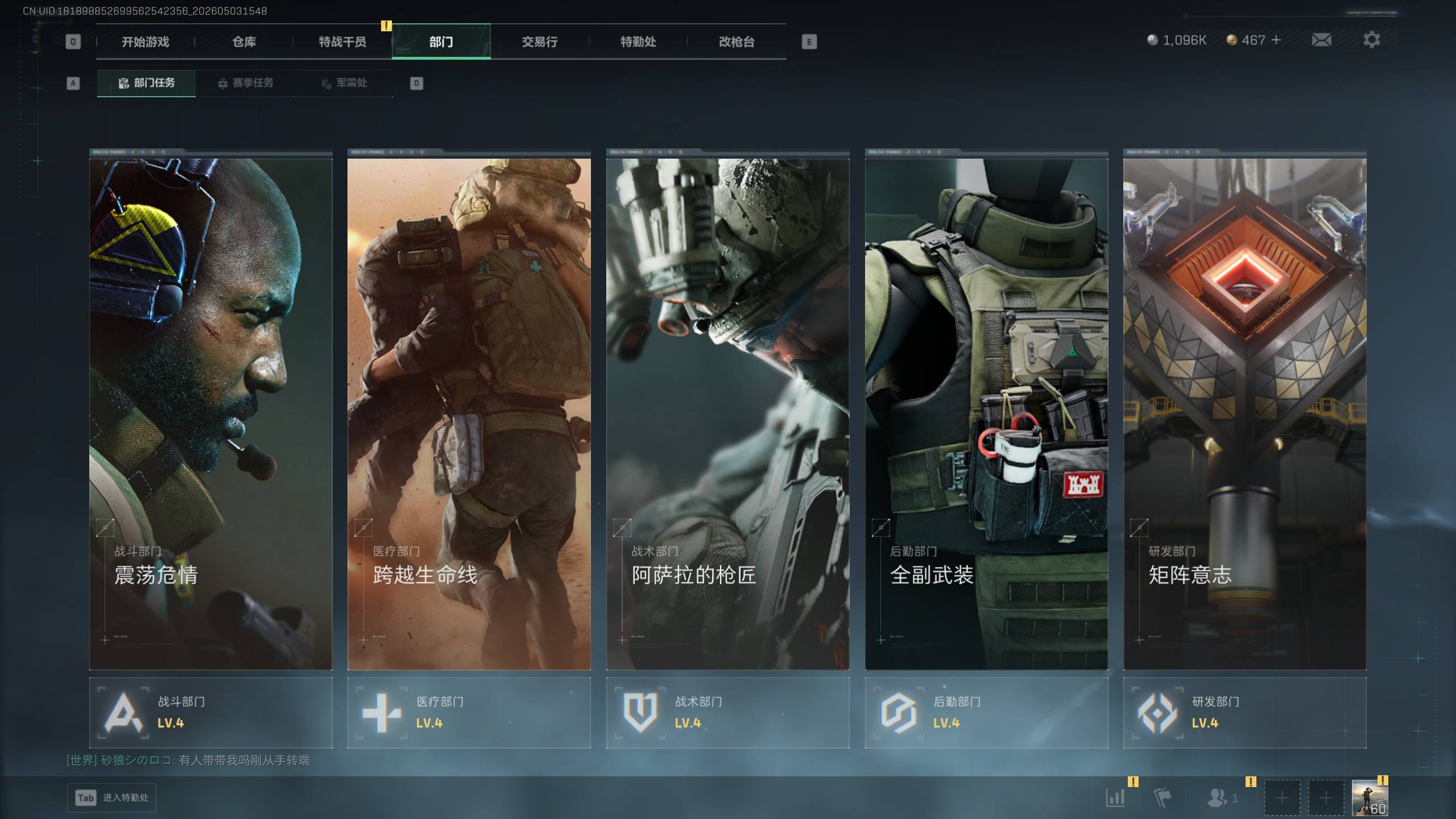
Task: Open the 交易行 tab
Action: click(x=540, y=42)
